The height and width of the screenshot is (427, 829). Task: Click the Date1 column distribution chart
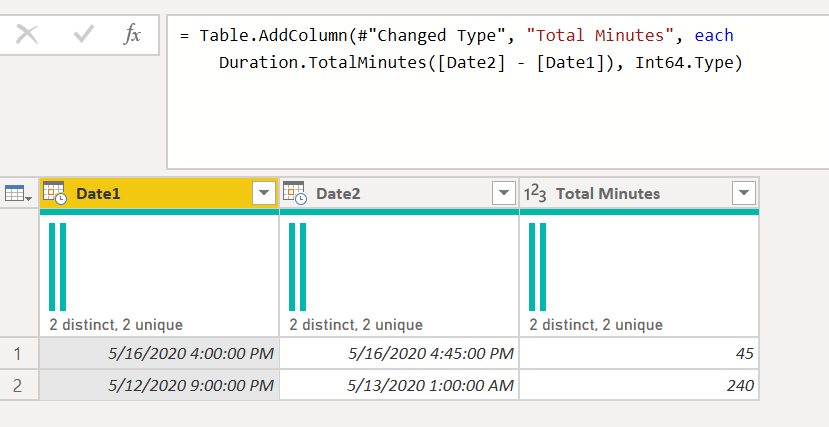tap(159, 268)
